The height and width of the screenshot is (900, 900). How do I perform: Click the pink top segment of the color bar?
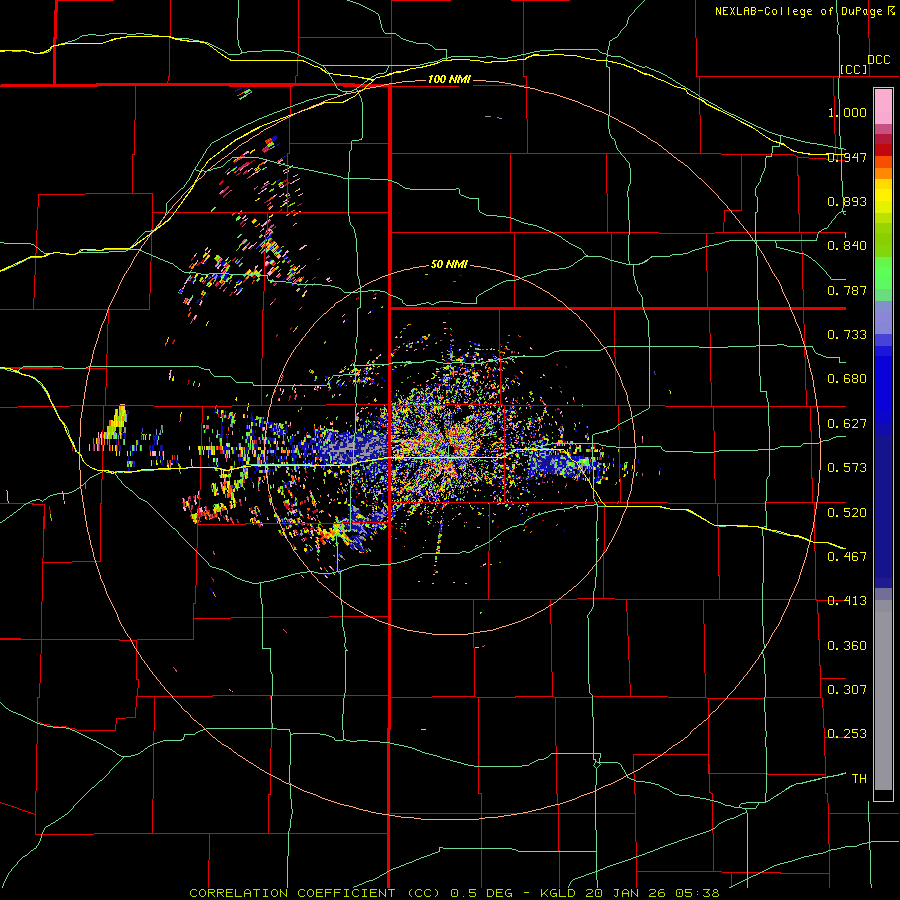tap(883, 106)
